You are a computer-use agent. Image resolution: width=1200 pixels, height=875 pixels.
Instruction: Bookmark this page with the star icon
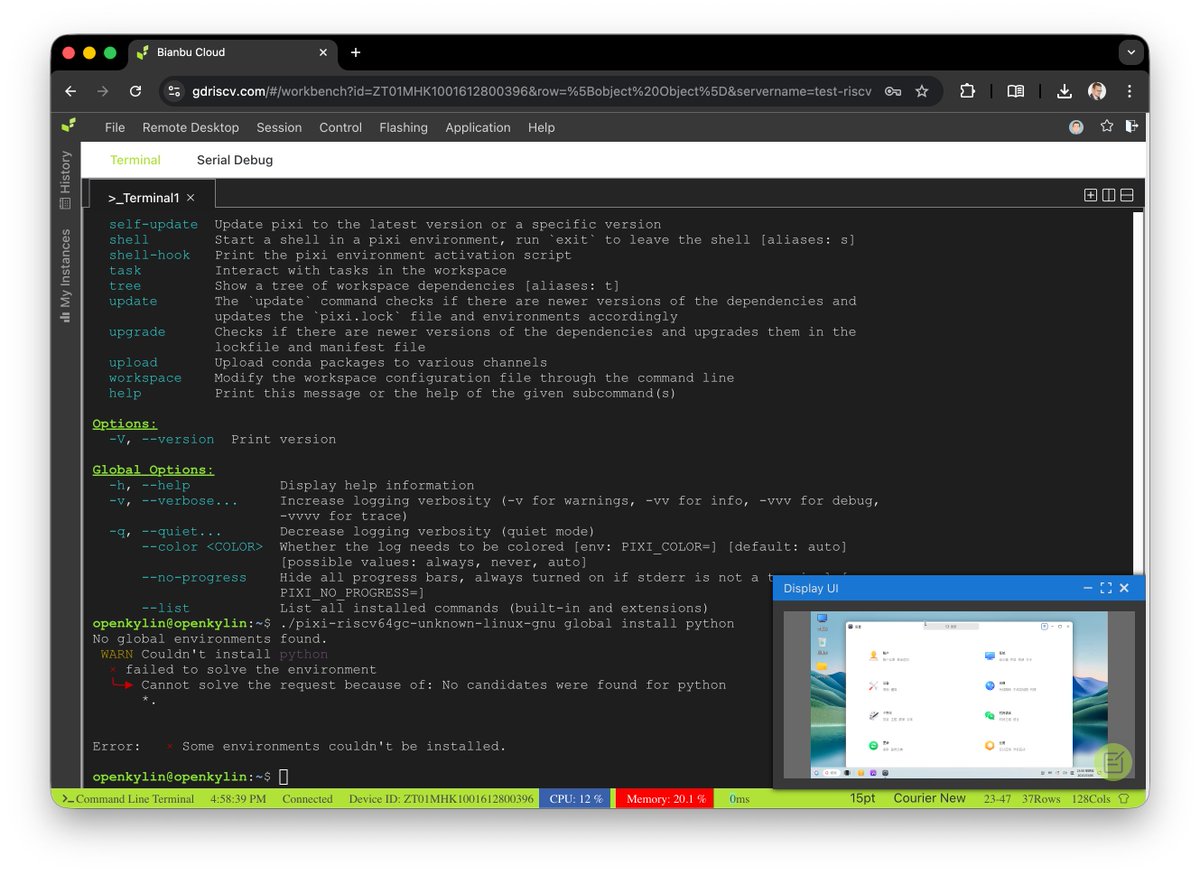point(922,91)
